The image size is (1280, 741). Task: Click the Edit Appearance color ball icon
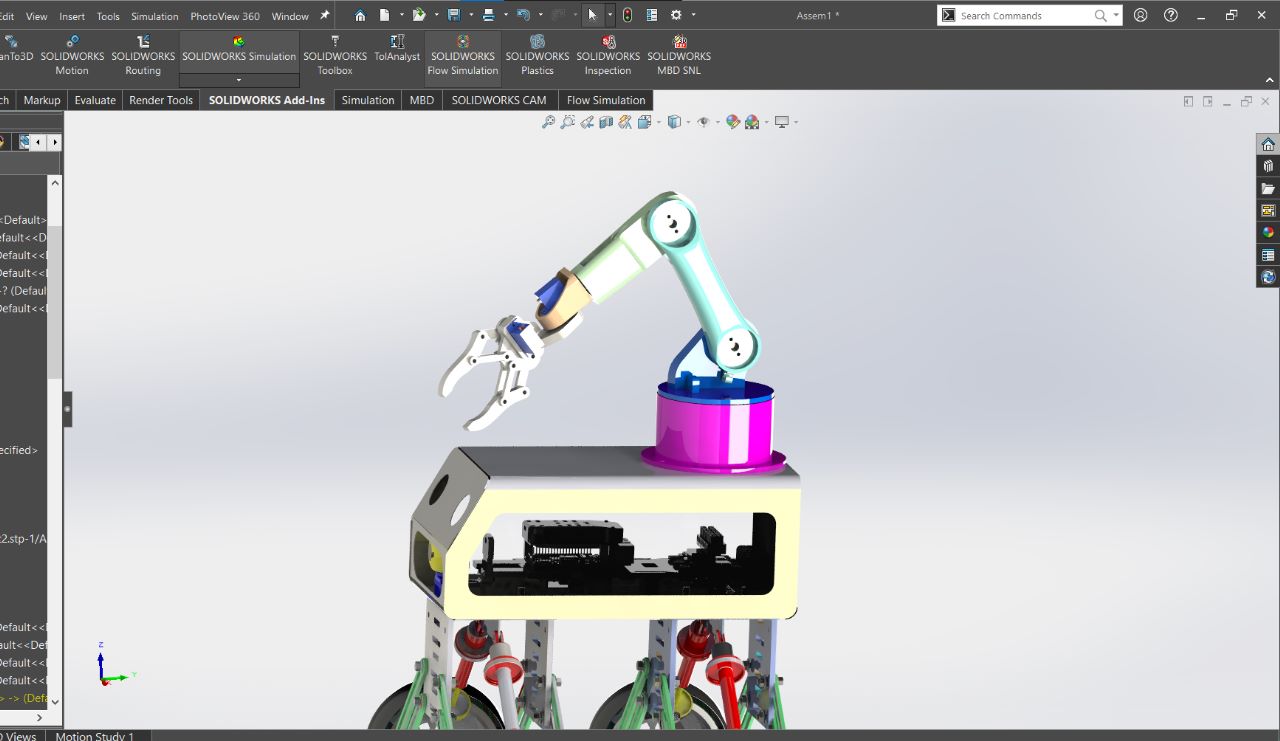(733, 122)
